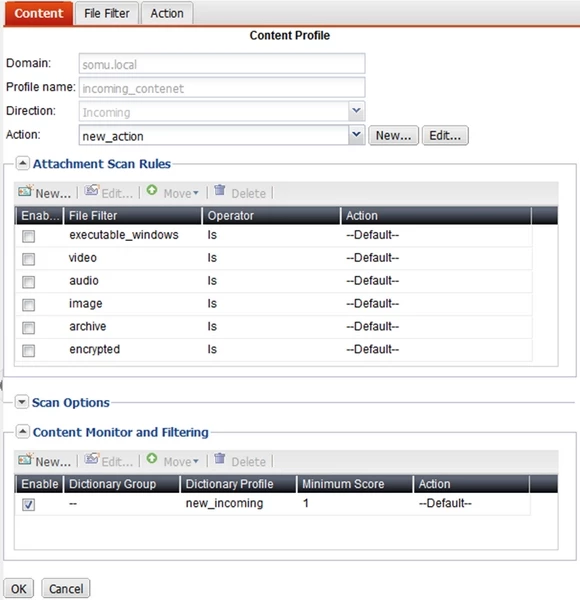Click New icon in Content Monitor toolbar
Viewport: 580px width, 600px height.
click(25, 459)
